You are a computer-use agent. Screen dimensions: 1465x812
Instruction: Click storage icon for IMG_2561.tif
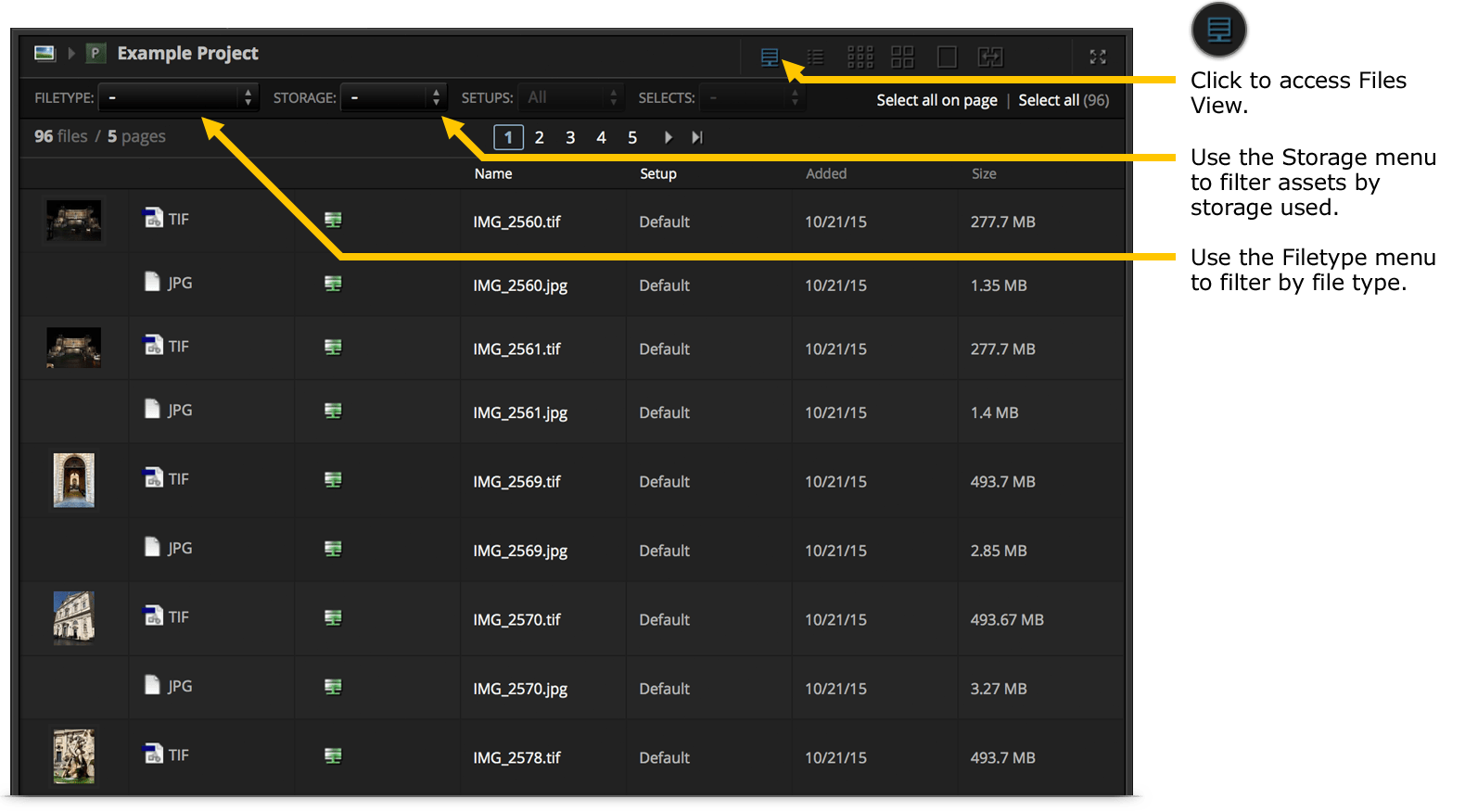333,347
